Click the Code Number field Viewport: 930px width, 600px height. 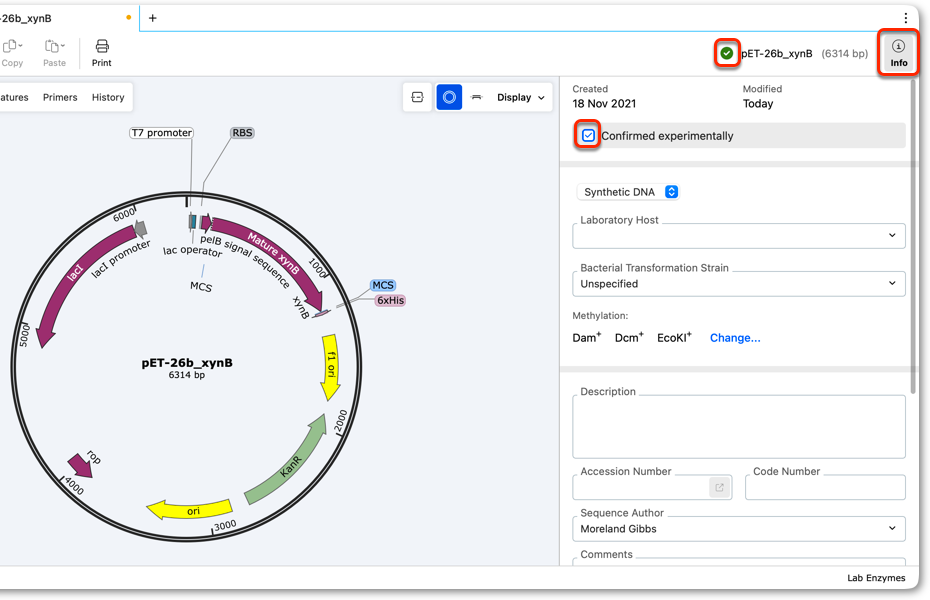pos(825,487)
